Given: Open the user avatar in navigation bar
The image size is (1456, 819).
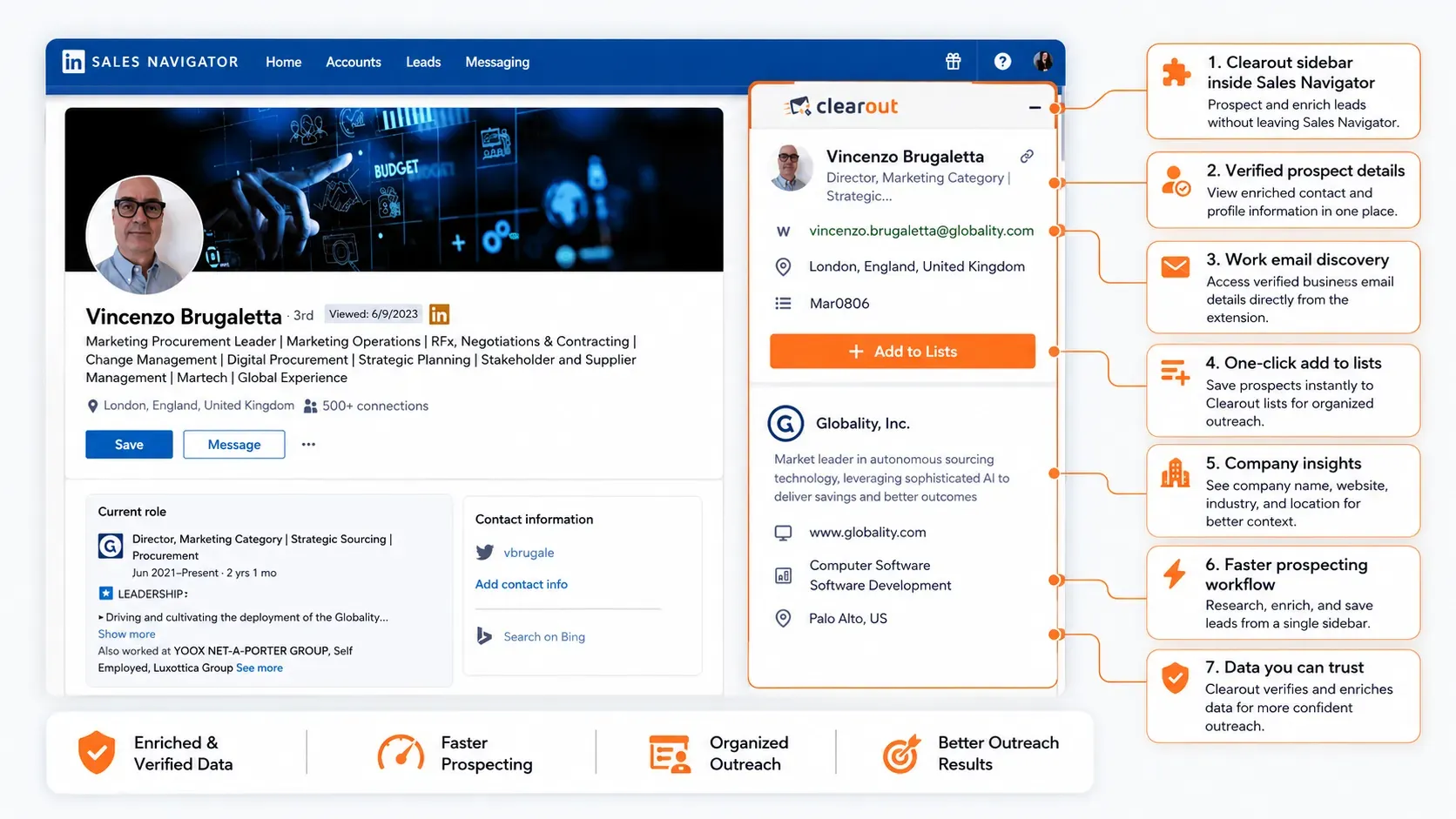Looking at the screenshot, I should coord(1042,61).
